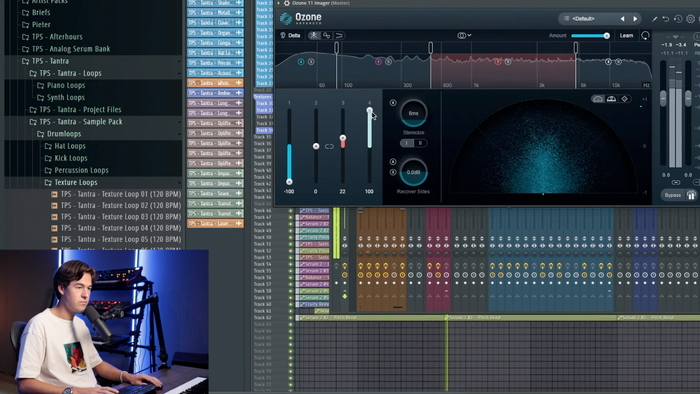The height and width of the screenshot is (394, 700).
Task: Click Ozone undo arrow icon
Action: pyautogui.click(x=666, y=19)
